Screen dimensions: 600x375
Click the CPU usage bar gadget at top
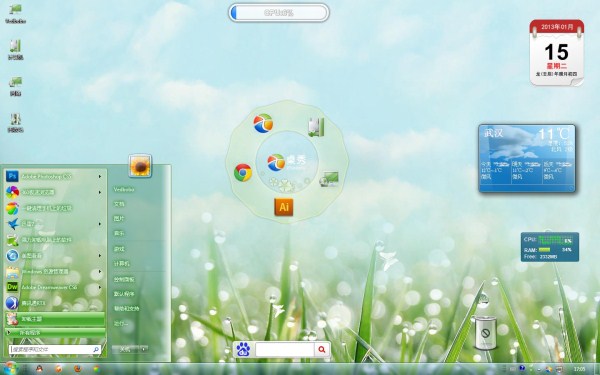(x=279, y=13)
